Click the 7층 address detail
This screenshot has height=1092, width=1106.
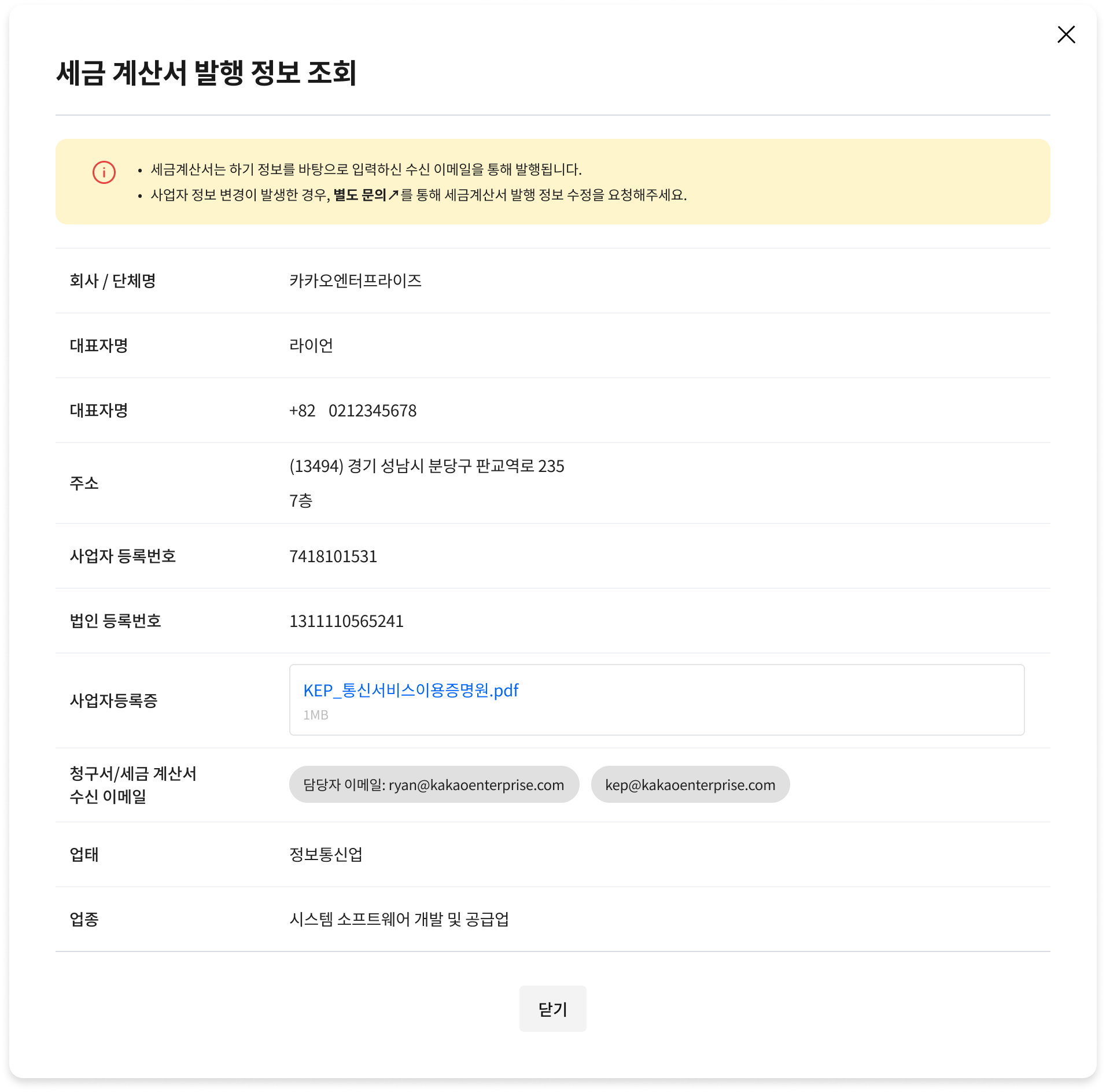pos(301,501)
